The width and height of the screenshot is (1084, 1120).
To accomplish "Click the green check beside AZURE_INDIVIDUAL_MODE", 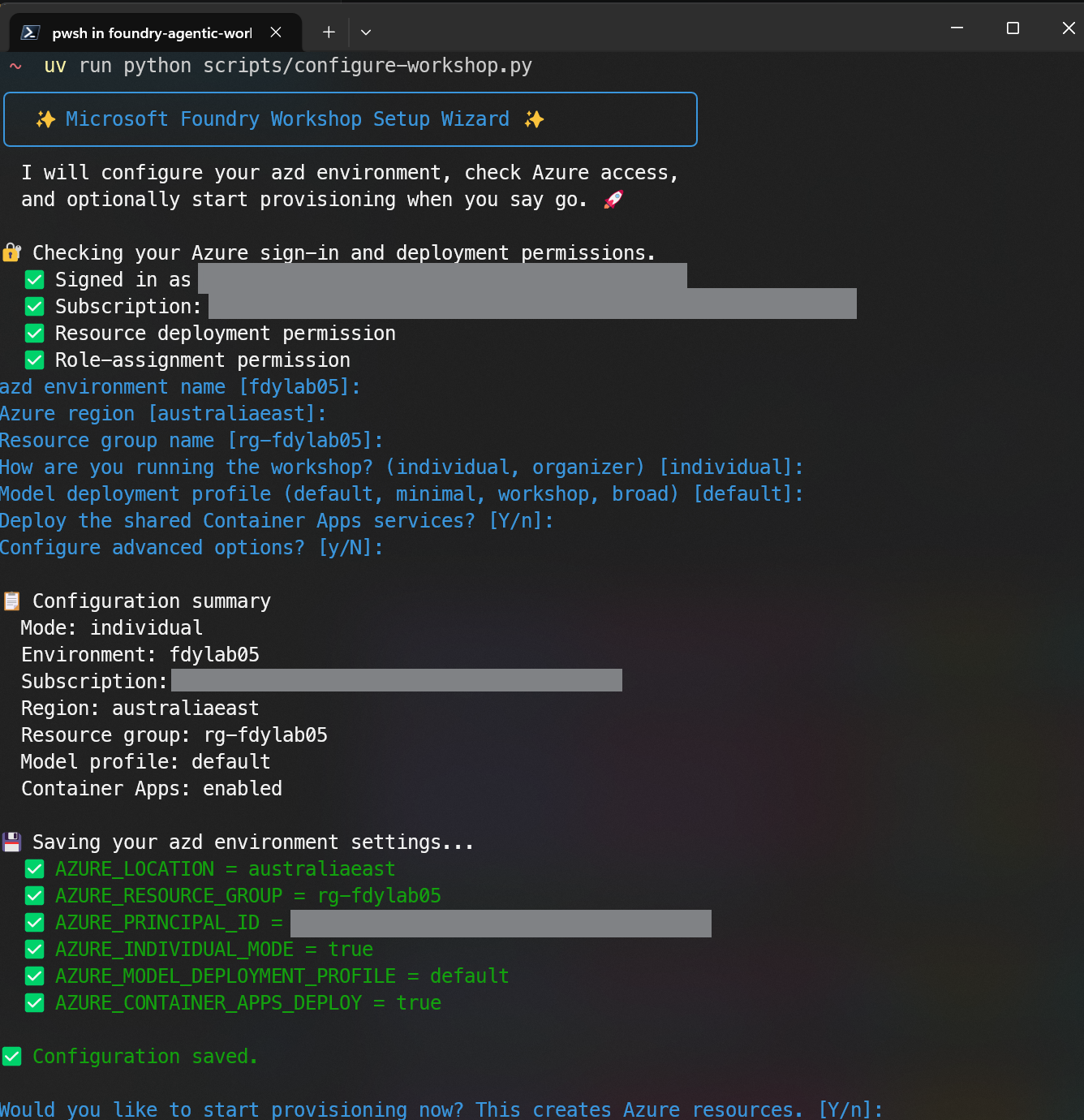I will pyautogui.click(x=34, y=950).
